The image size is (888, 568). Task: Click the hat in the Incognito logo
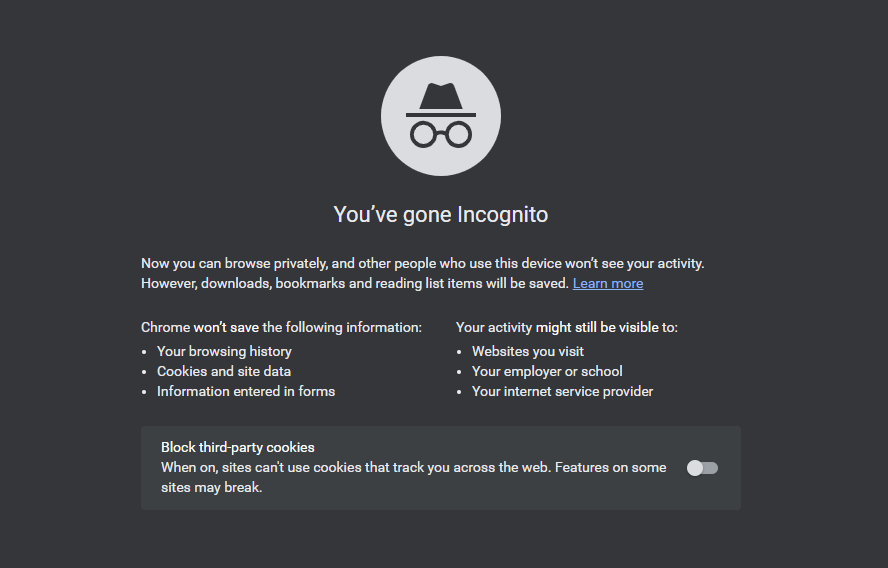pyautogui.click(x=440, y=98)
